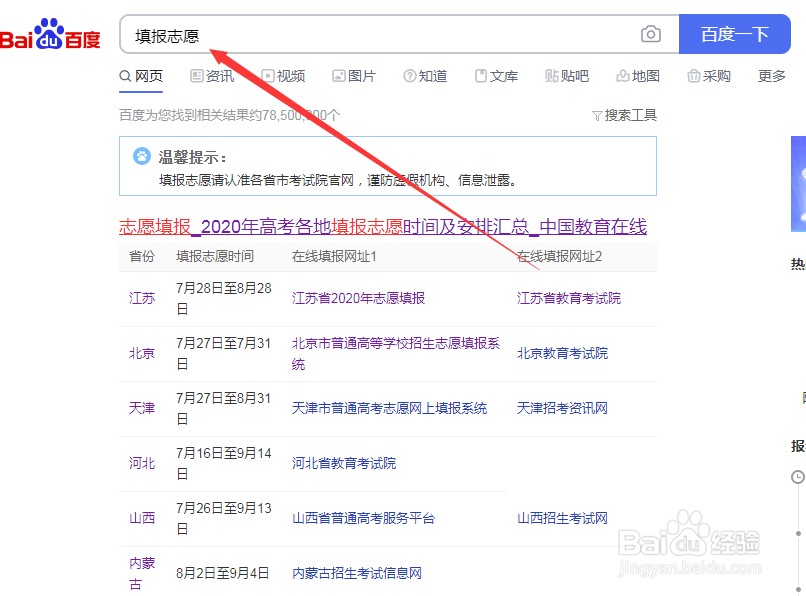Click the date 8月2日至9月4日
Viewport: 806px width, 596px height.
pos(223,573)
